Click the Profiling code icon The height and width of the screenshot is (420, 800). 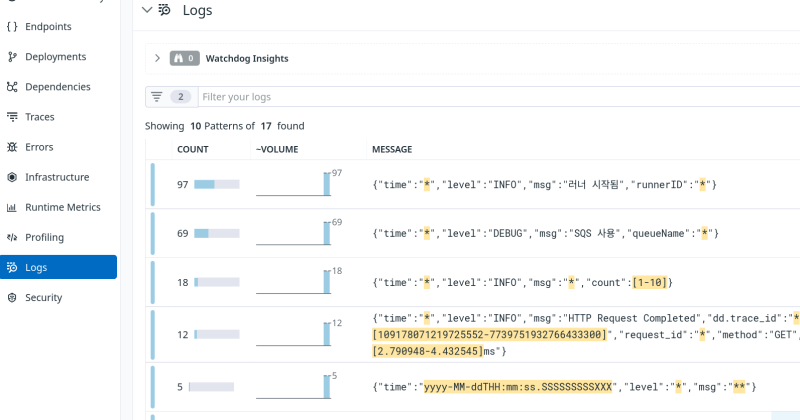[x=12, y=237]
